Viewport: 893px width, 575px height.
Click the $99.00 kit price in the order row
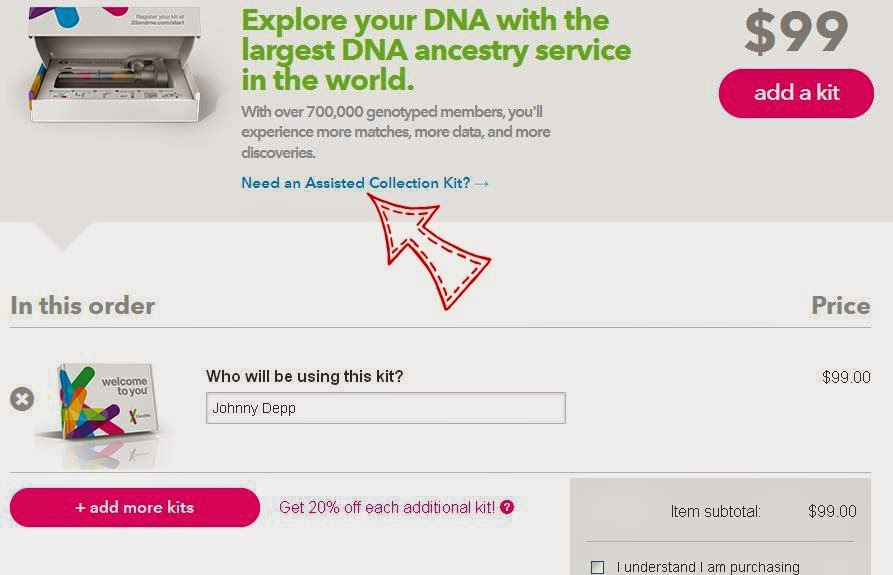click(845, 377)
